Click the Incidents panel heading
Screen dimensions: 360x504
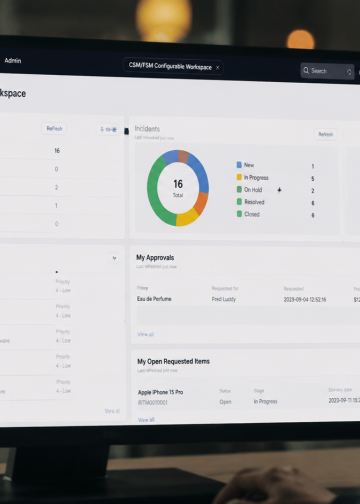(147, 129)
